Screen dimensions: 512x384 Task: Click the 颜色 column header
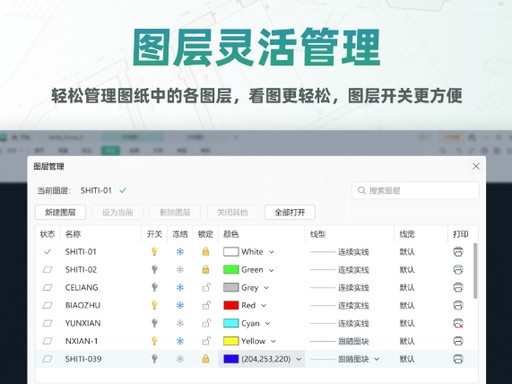coord(231,234)
